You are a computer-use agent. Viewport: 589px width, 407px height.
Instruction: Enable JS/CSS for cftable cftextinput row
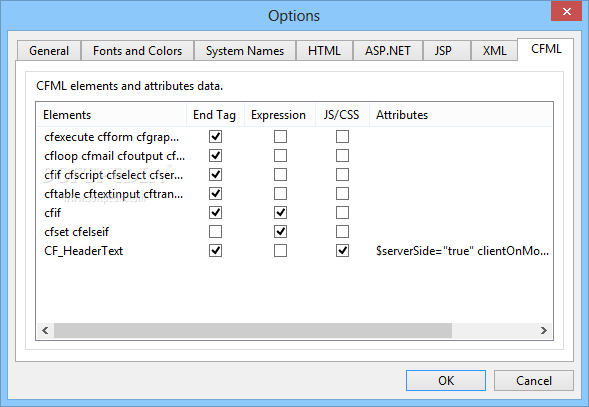(342, 194)
